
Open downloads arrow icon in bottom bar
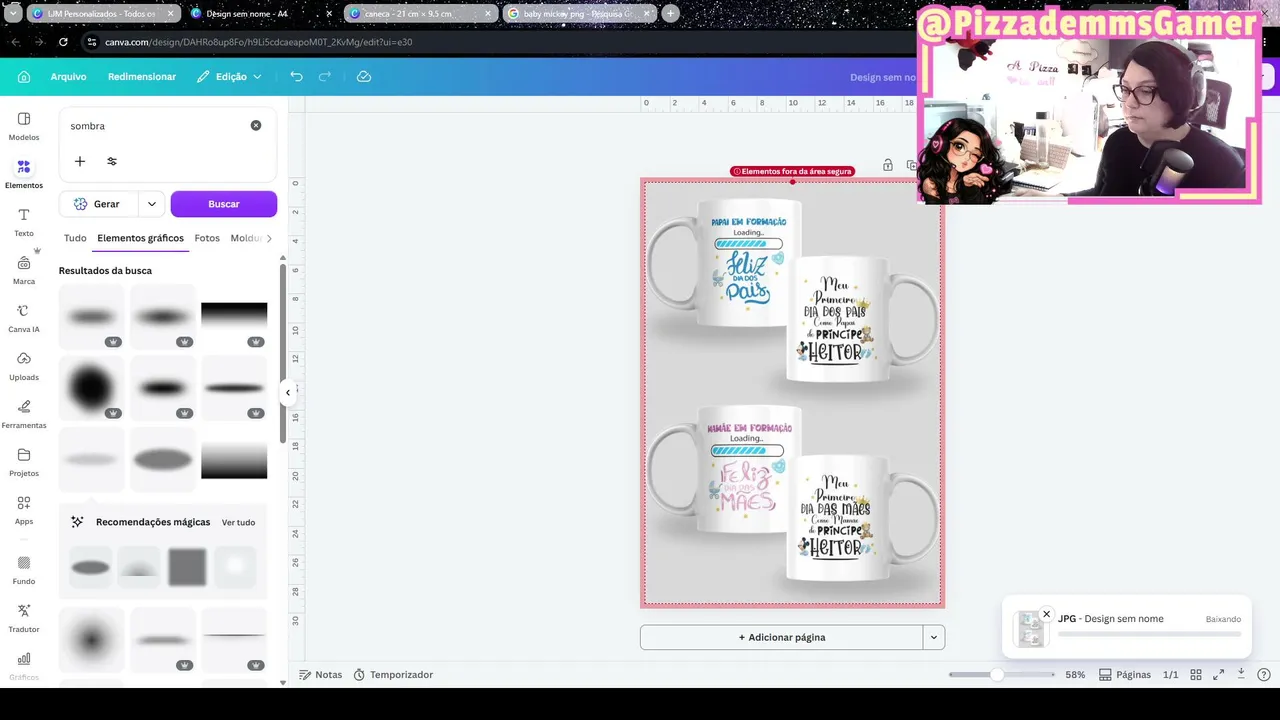click(x=1241, y=675)
